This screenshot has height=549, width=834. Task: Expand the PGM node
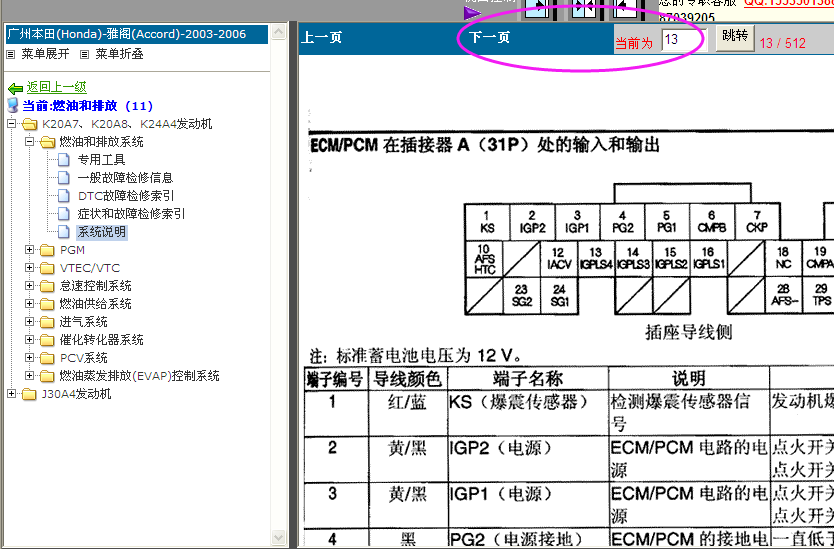point(30,249)
